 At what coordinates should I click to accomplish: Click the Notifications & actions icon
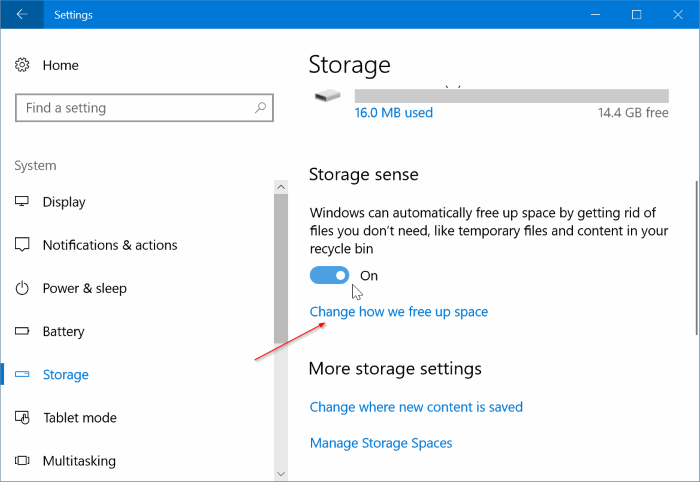(22, 245)
